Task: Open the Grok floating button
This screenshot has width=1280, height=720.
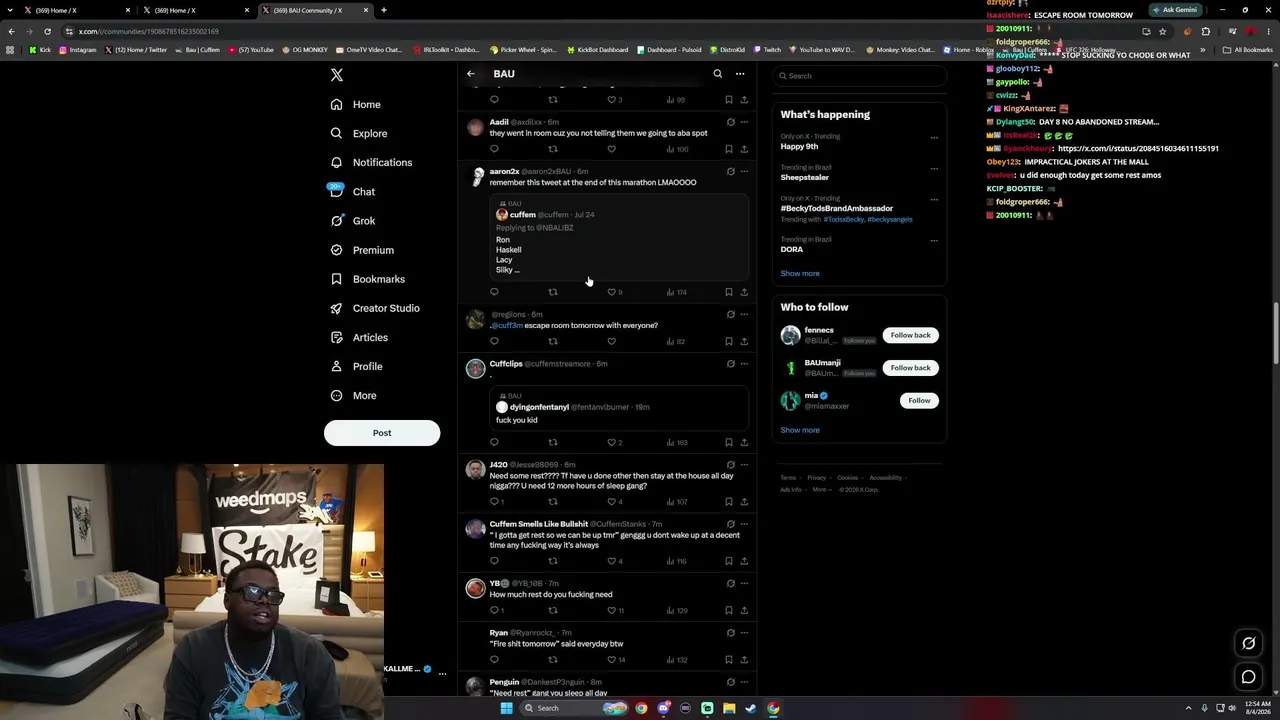Action: click(1248, 643)
